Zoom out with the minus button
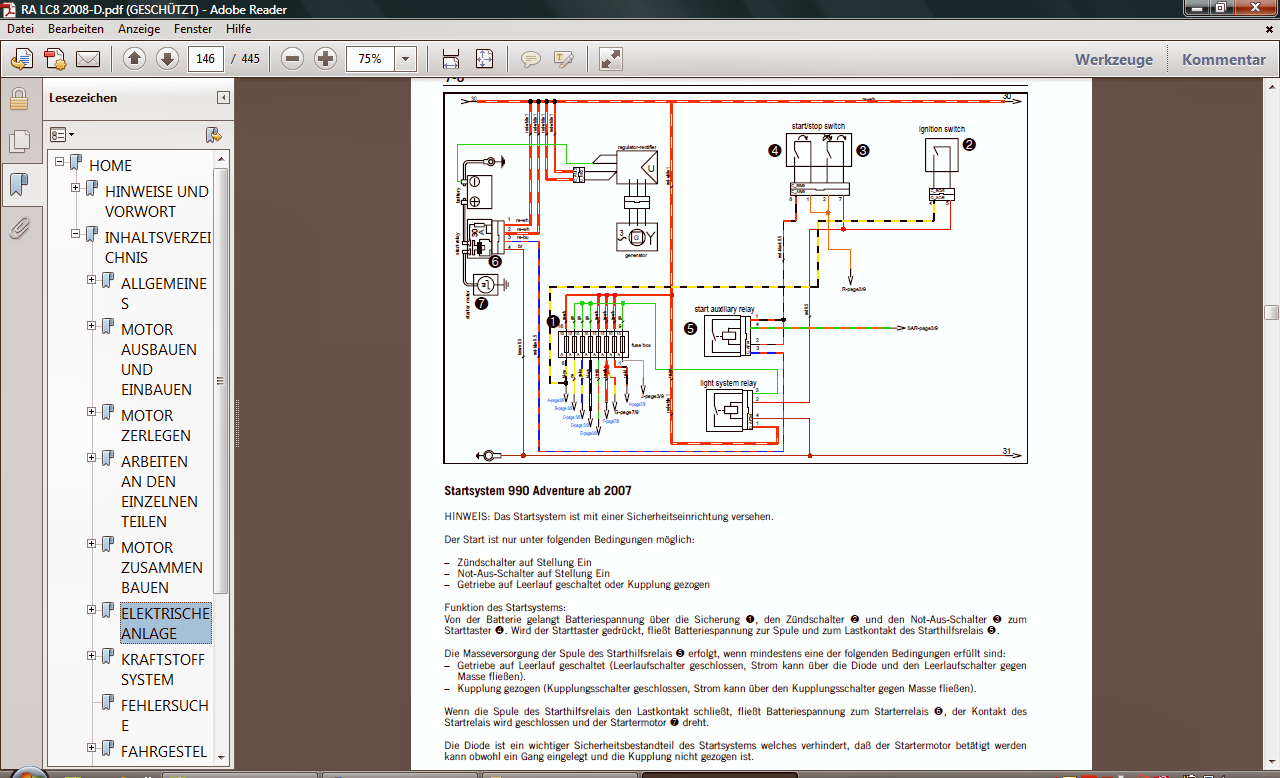Screen dimensions: 1280x778 [292, 59]
